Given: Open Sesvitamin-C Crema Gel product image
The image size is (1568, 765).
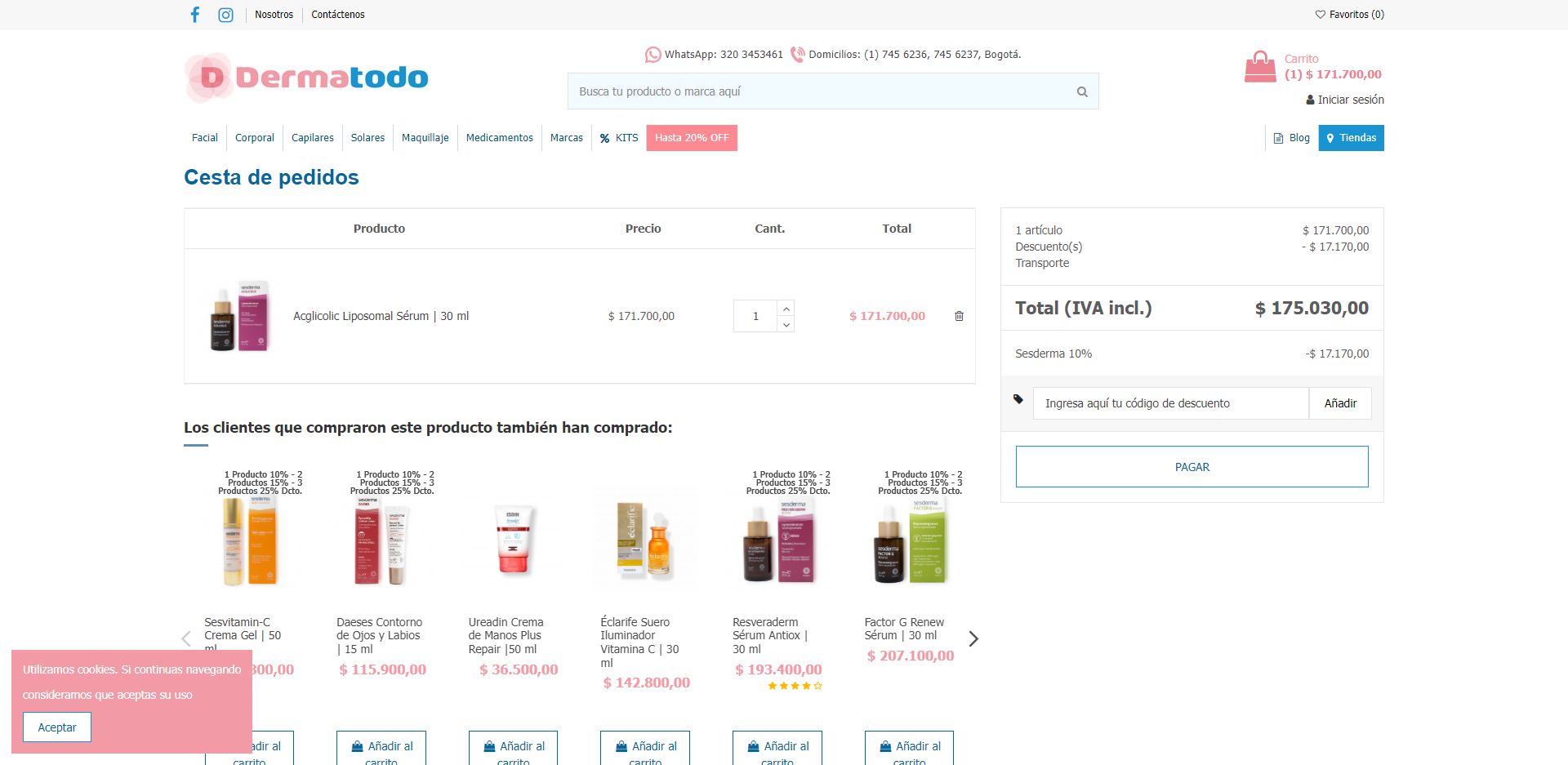Looking at the screenshot, I should click(250, 539).
